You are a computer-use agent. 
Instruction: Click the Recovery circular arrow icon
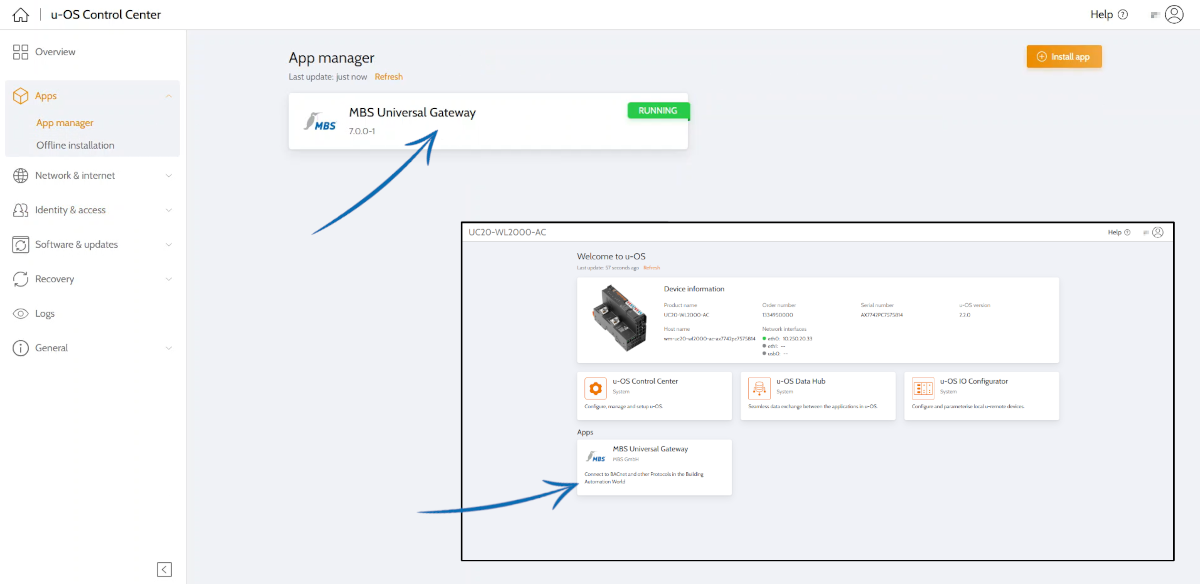click(x=20, y=279)
